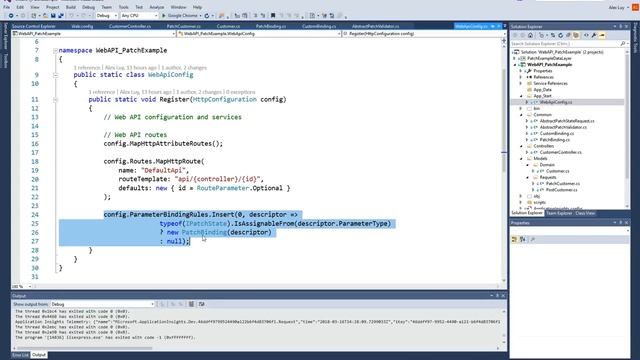Collapse the namespace WebAPI_PatchExample code block

pos(55,51)
